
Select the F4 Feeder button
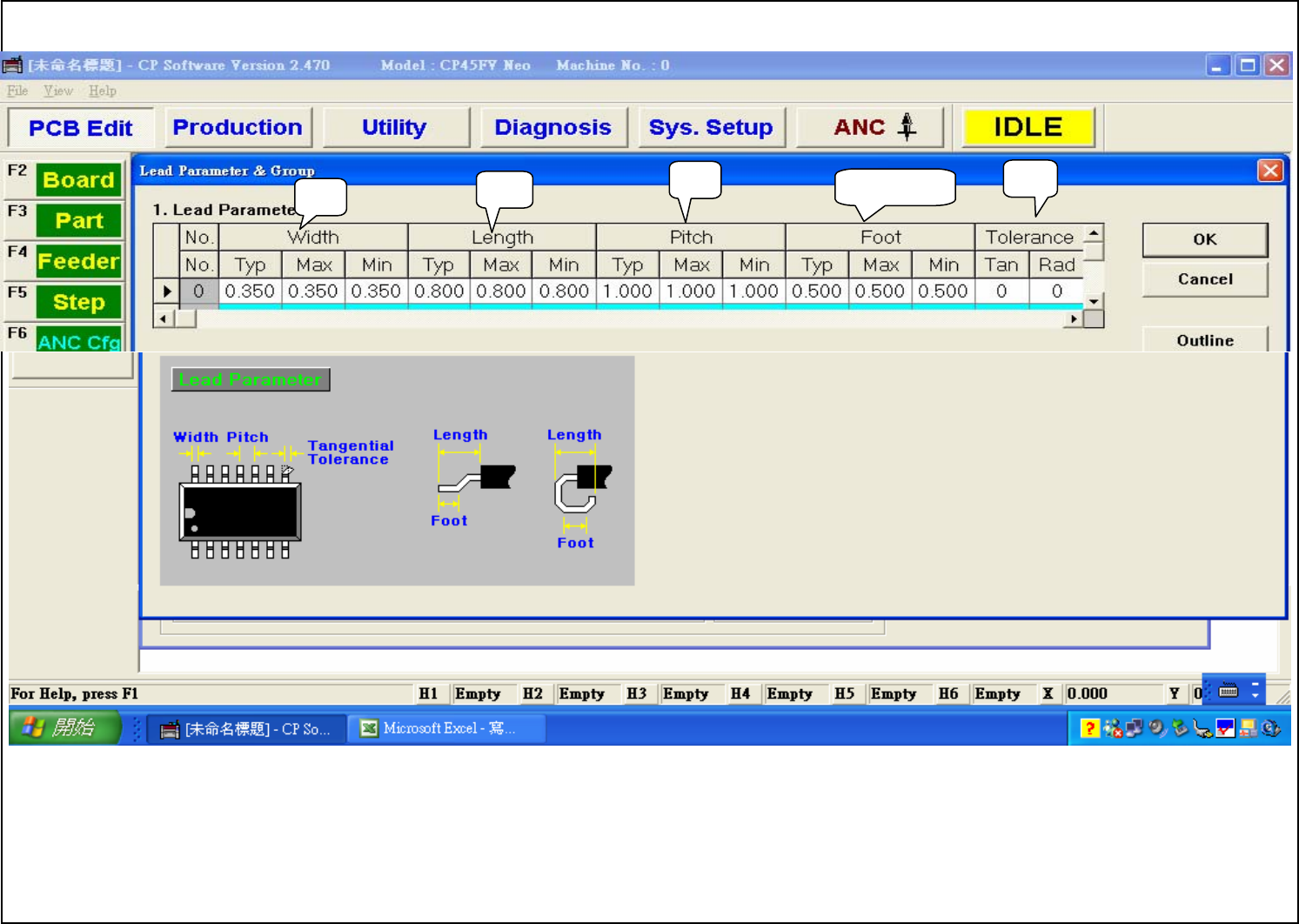click(x=78, y=261)
